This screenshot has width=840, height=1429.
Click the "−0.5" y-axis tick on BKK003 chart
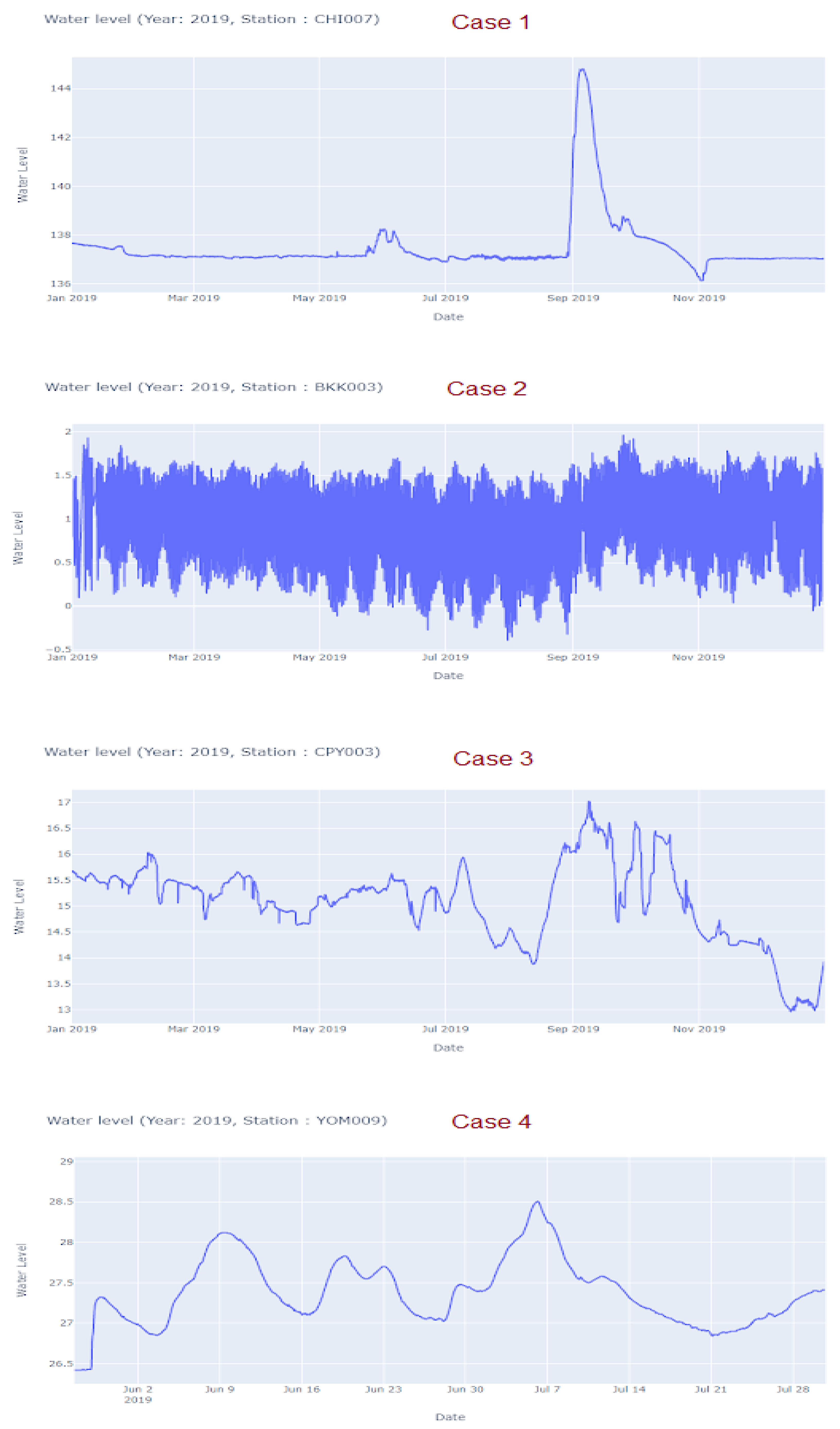tap(58, 649)
